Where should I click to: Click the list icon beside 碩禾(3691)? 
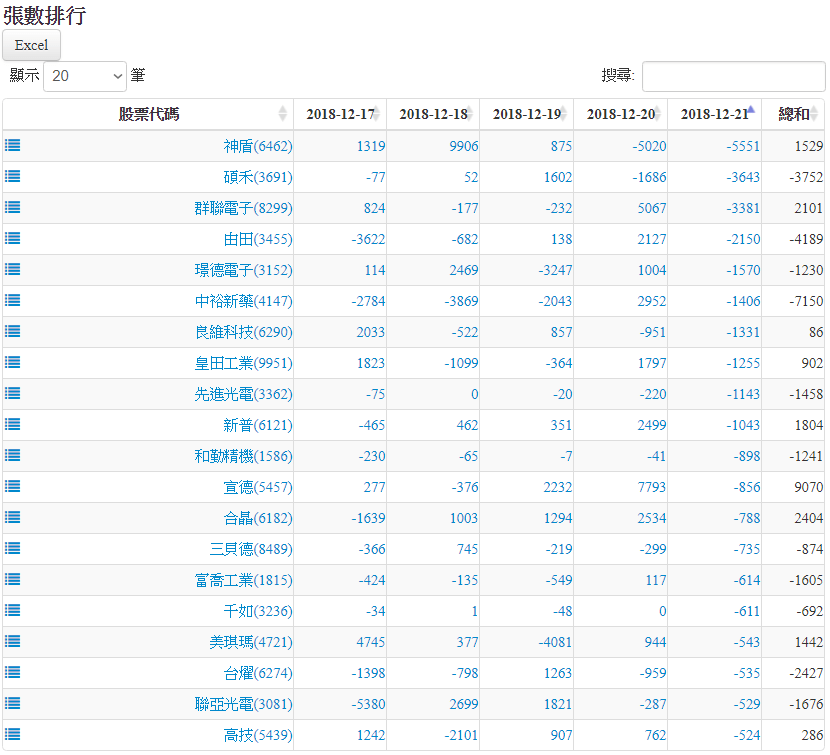[12, 176]
